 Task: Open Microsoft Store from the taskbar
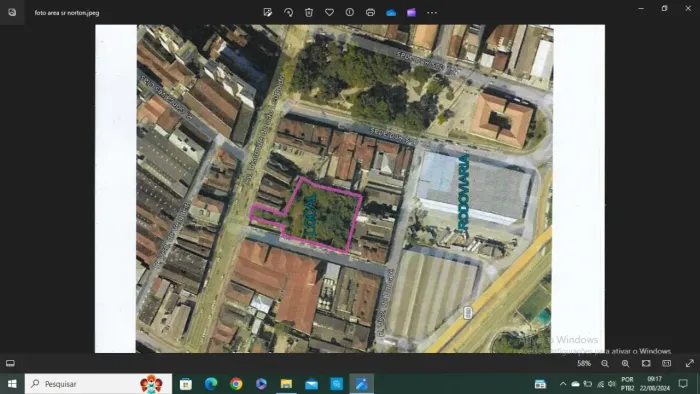click(186, 384)
